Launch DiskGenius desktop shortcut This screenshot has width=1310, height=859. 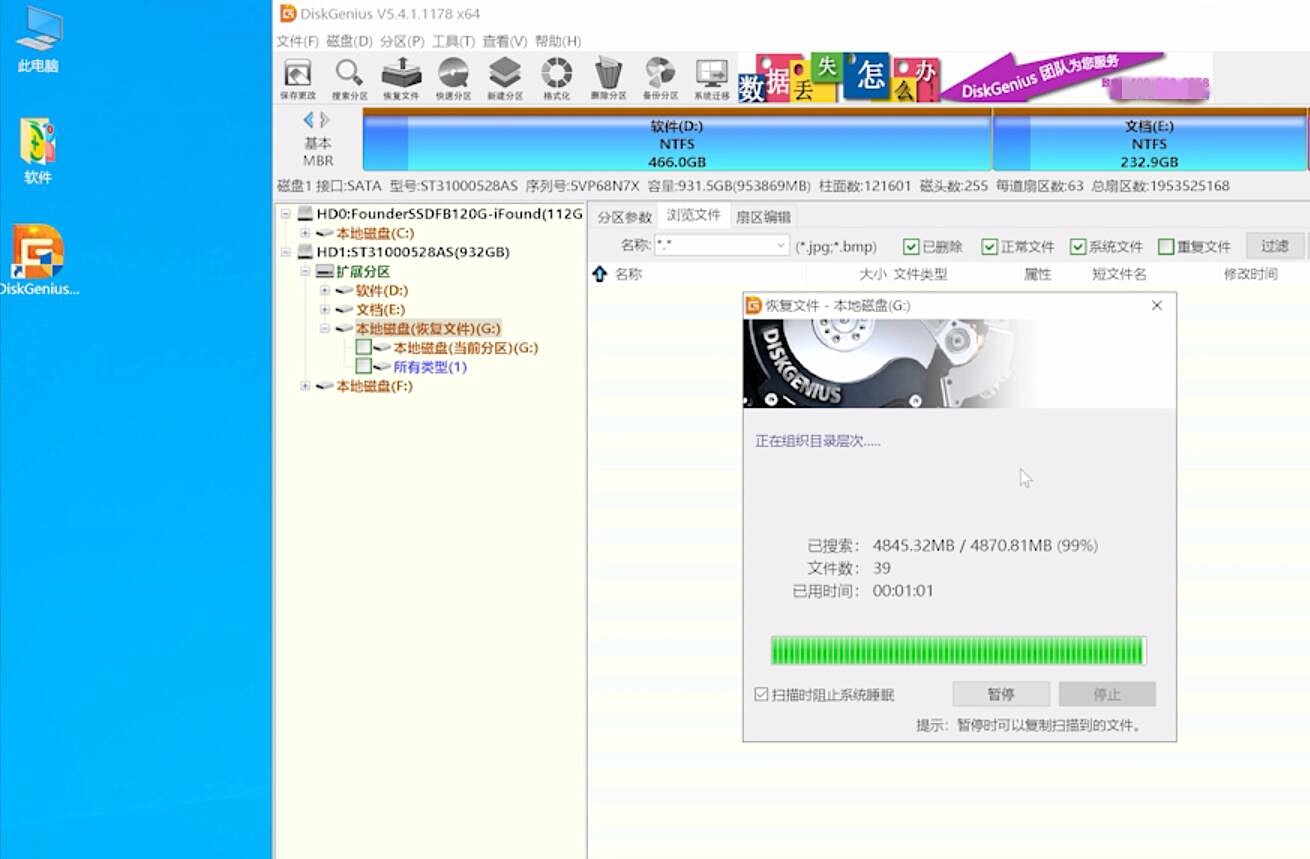[x=38, y=260]
